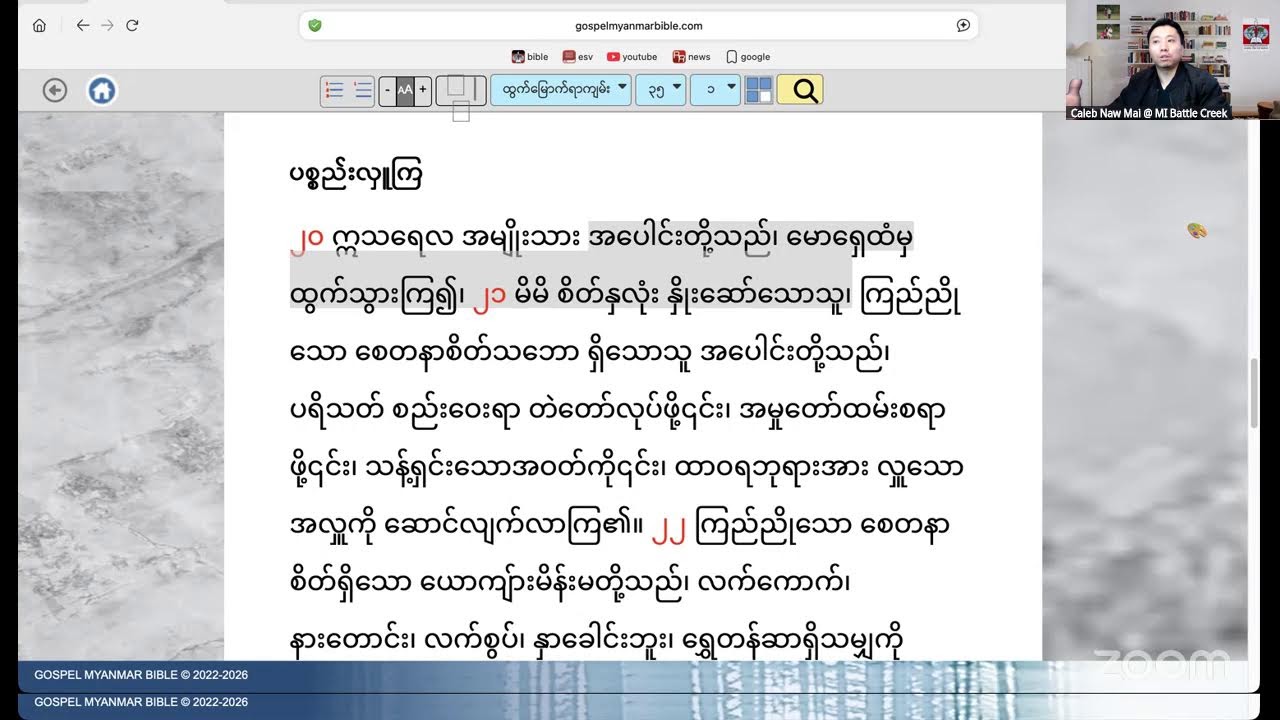The image size is (1280, 720).
Task: Click the small paint palette icon at right
Action: click(1197, 231)
